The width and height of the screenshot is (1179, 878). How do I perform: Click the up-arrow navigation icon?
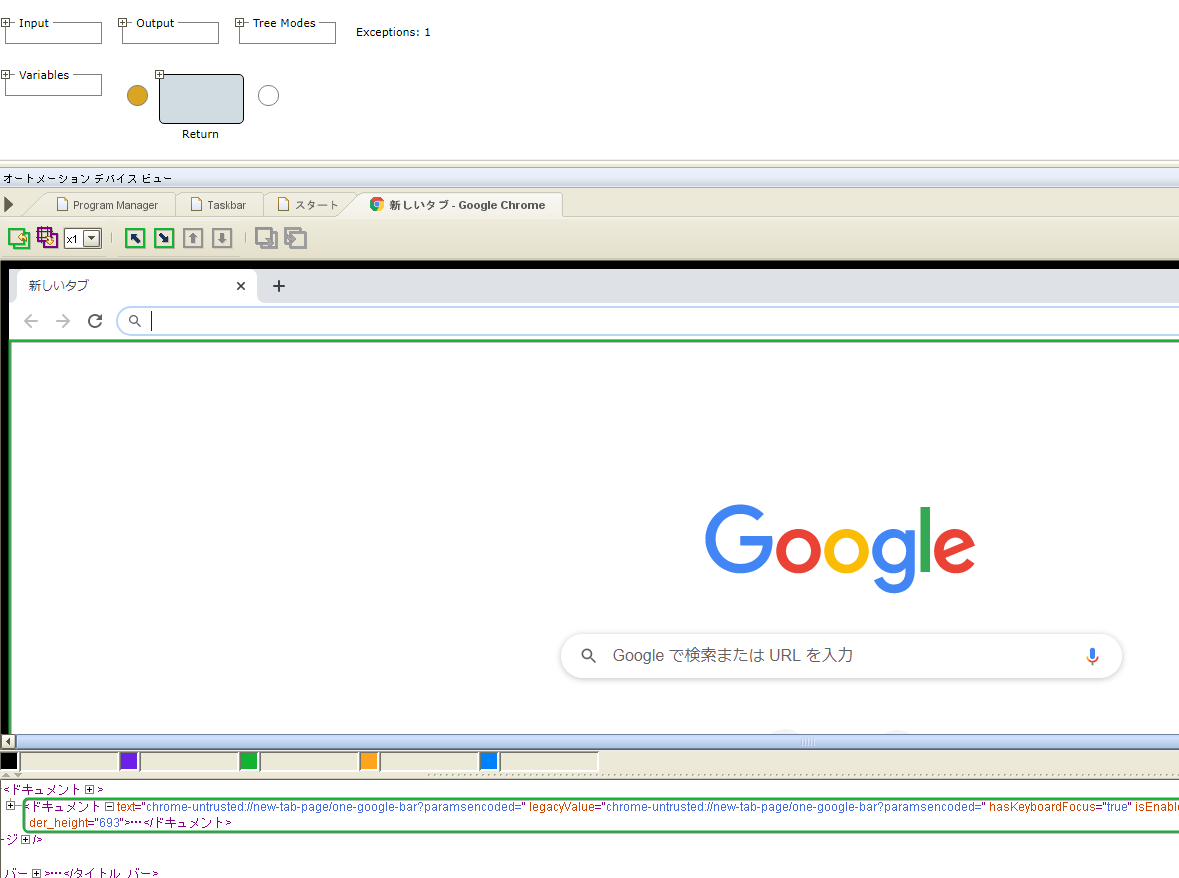pyautogui.click(x=193, y=238)
